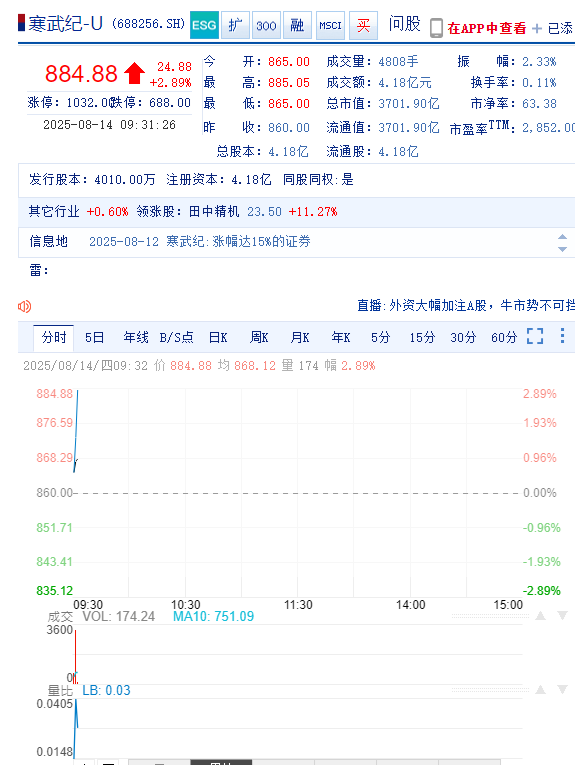Open the three-dot chart options menu

(562, 336)
